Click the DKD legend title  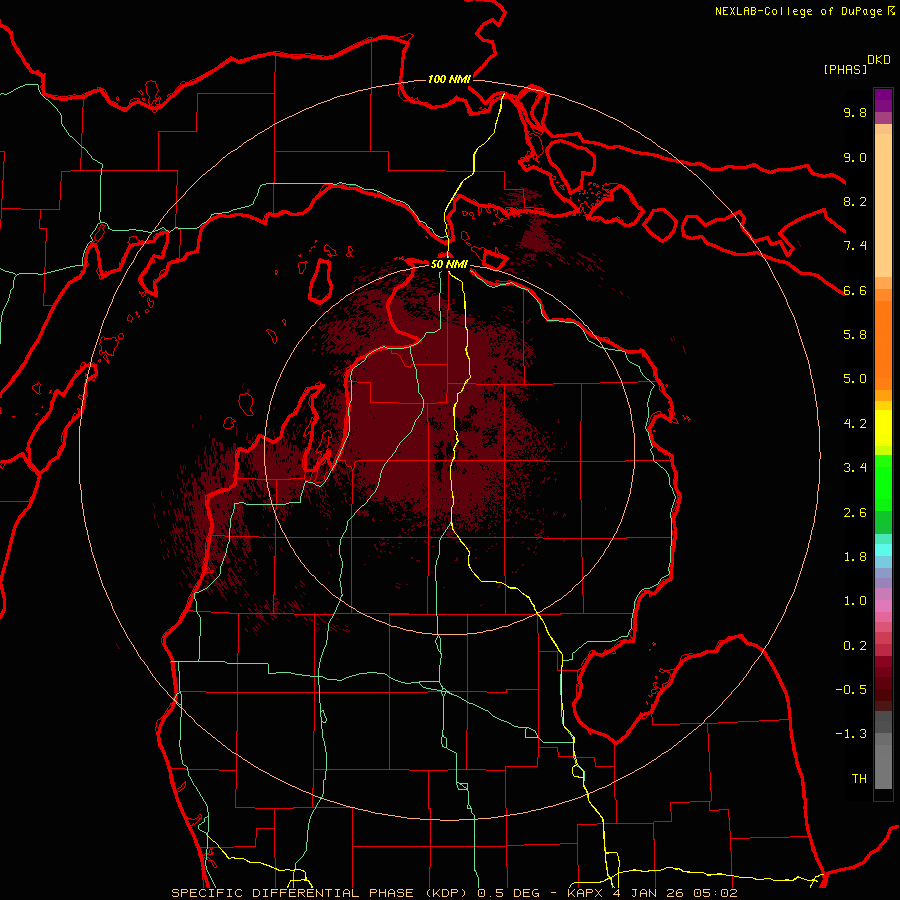coord(879,60)
